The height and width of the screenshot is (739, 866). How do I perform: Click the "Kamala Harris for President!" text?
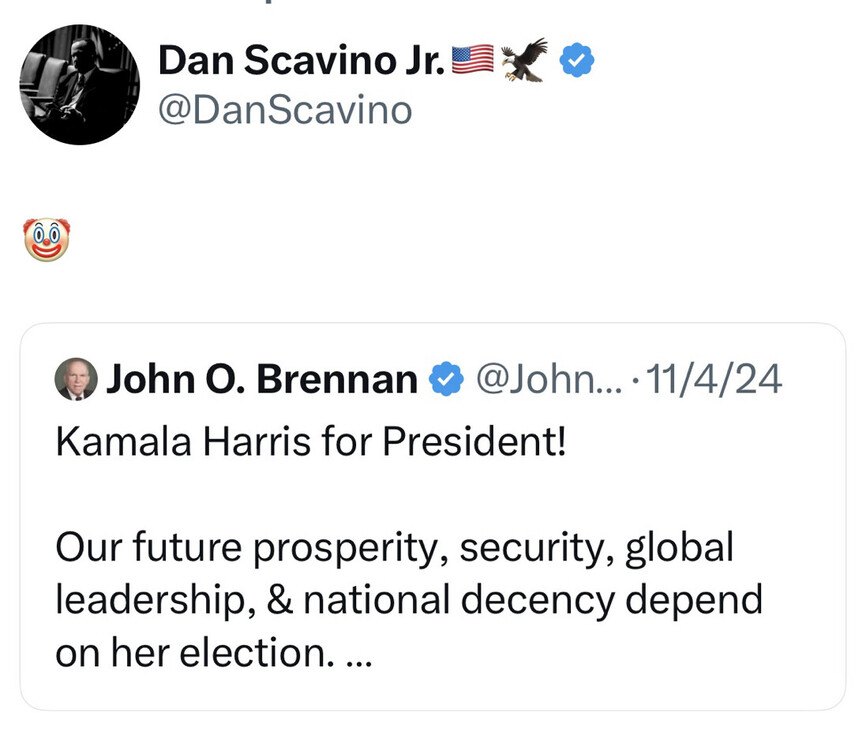(311, 440)
